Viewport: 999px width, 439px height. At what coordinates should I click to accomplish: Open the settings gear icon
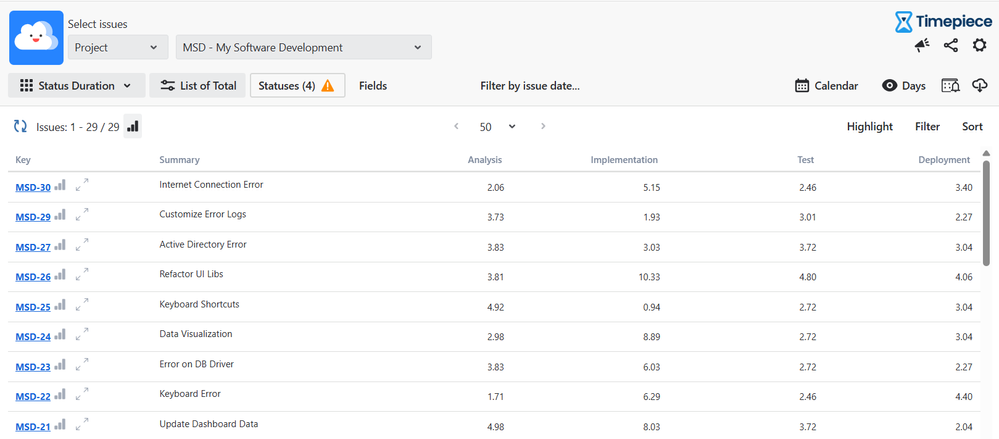click(x=979, y=45)
